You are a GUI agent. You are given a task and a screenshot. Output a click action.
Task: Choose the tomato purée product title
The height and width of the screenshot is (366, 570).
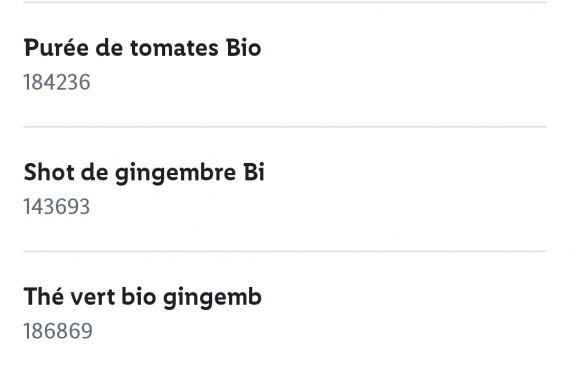click(142, 48)
